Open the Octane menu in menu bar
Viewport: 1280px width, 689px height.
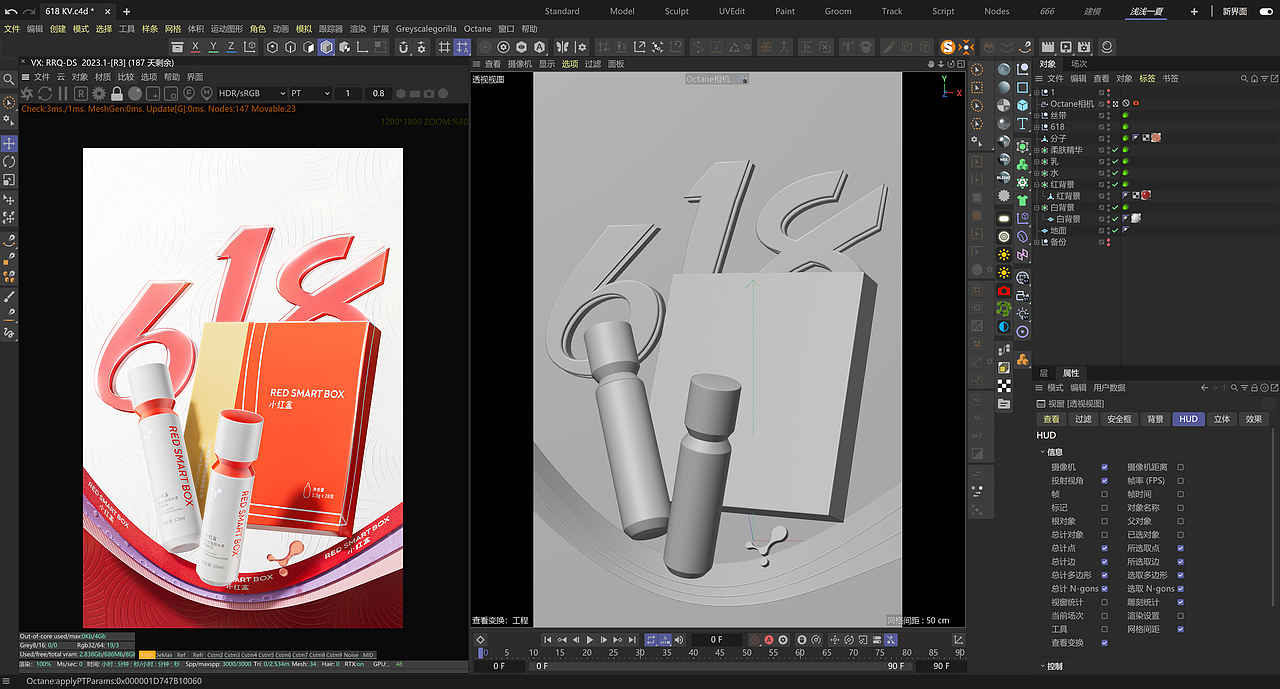coord(477,29)
